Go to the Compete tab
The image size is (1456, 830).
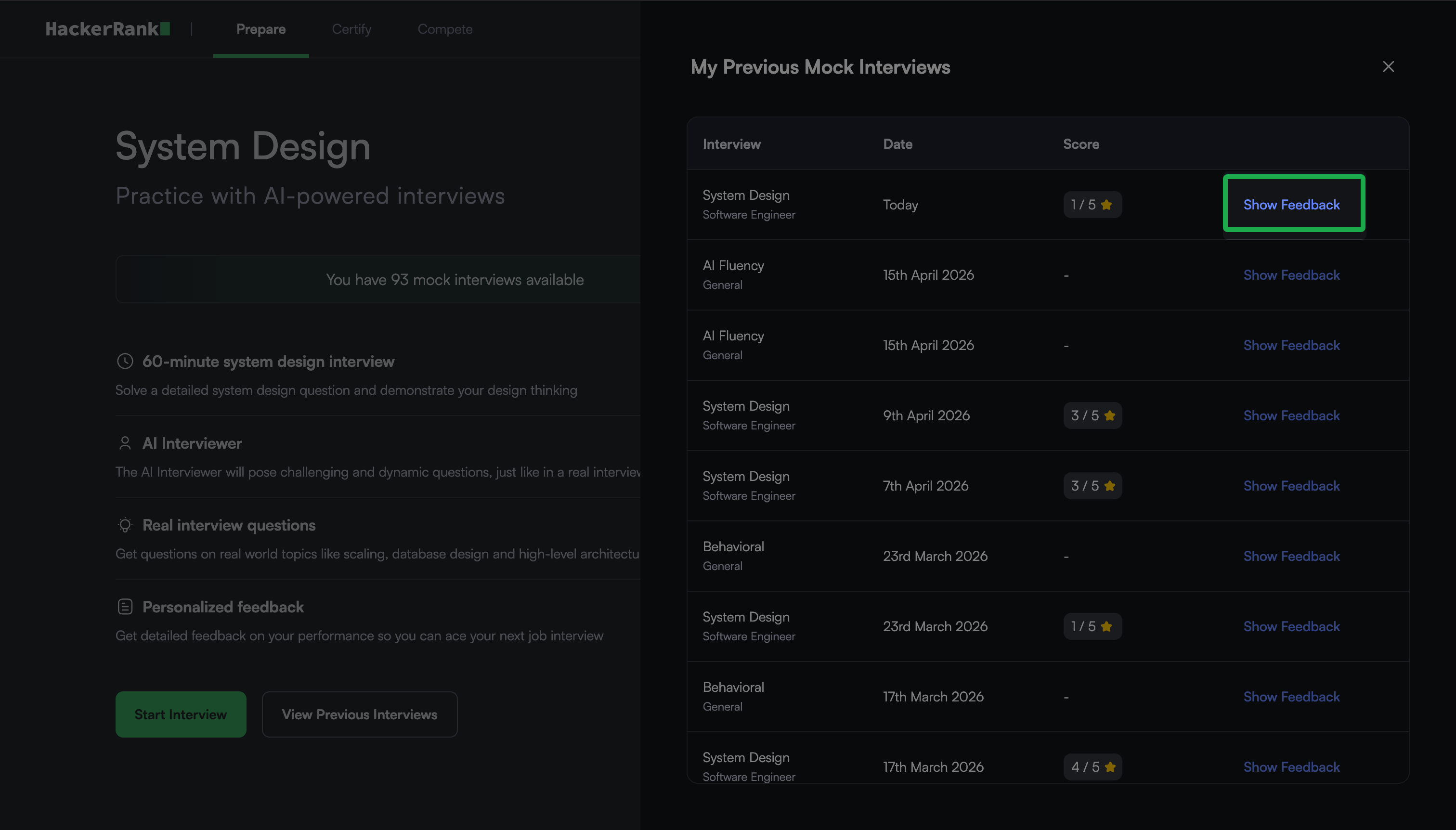point(445,29)
